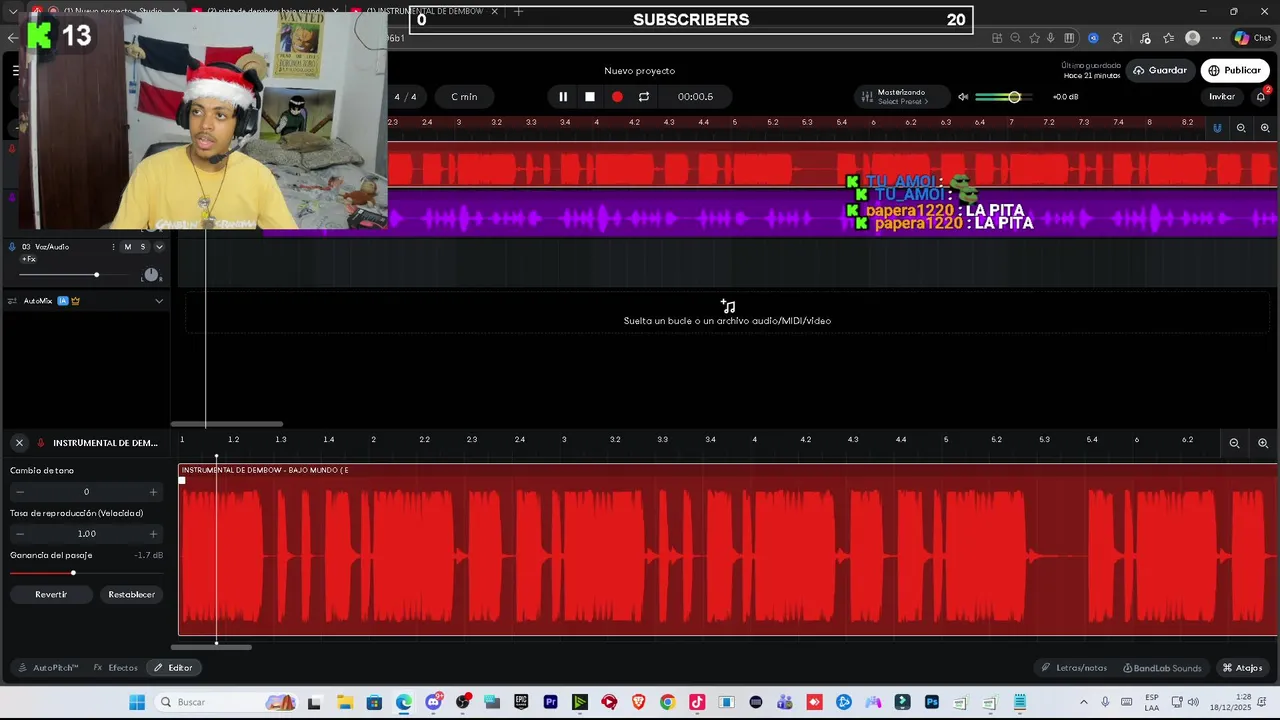This screenshot has height=720, width=1280.
Task: Increase Tasa de reproducción with plus
Action: pyautogui.click(x=153, y=534)
